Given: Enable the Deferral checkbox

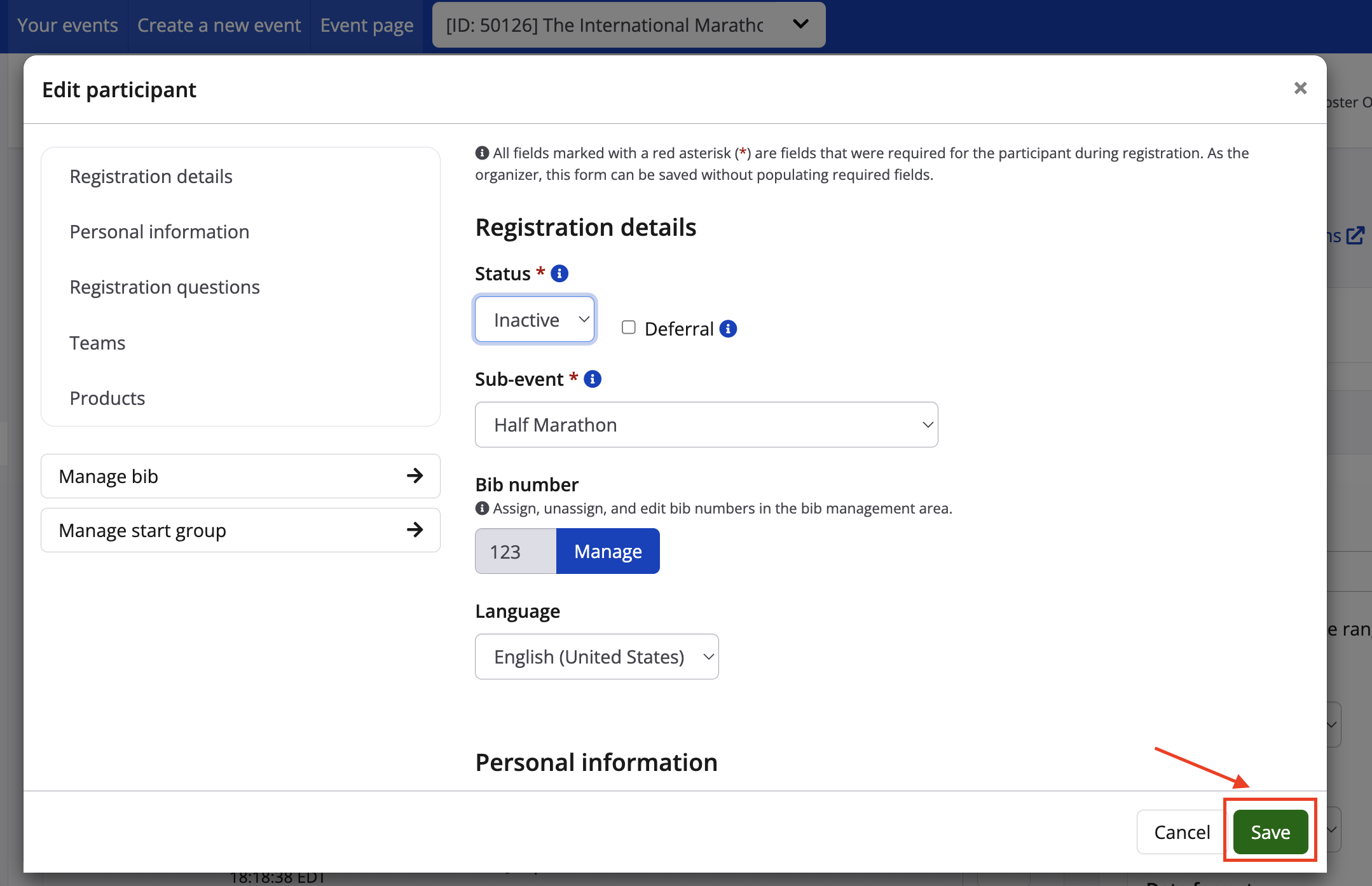Looking at the screenshot, I should pyautogui.click(x=629, y=327).
